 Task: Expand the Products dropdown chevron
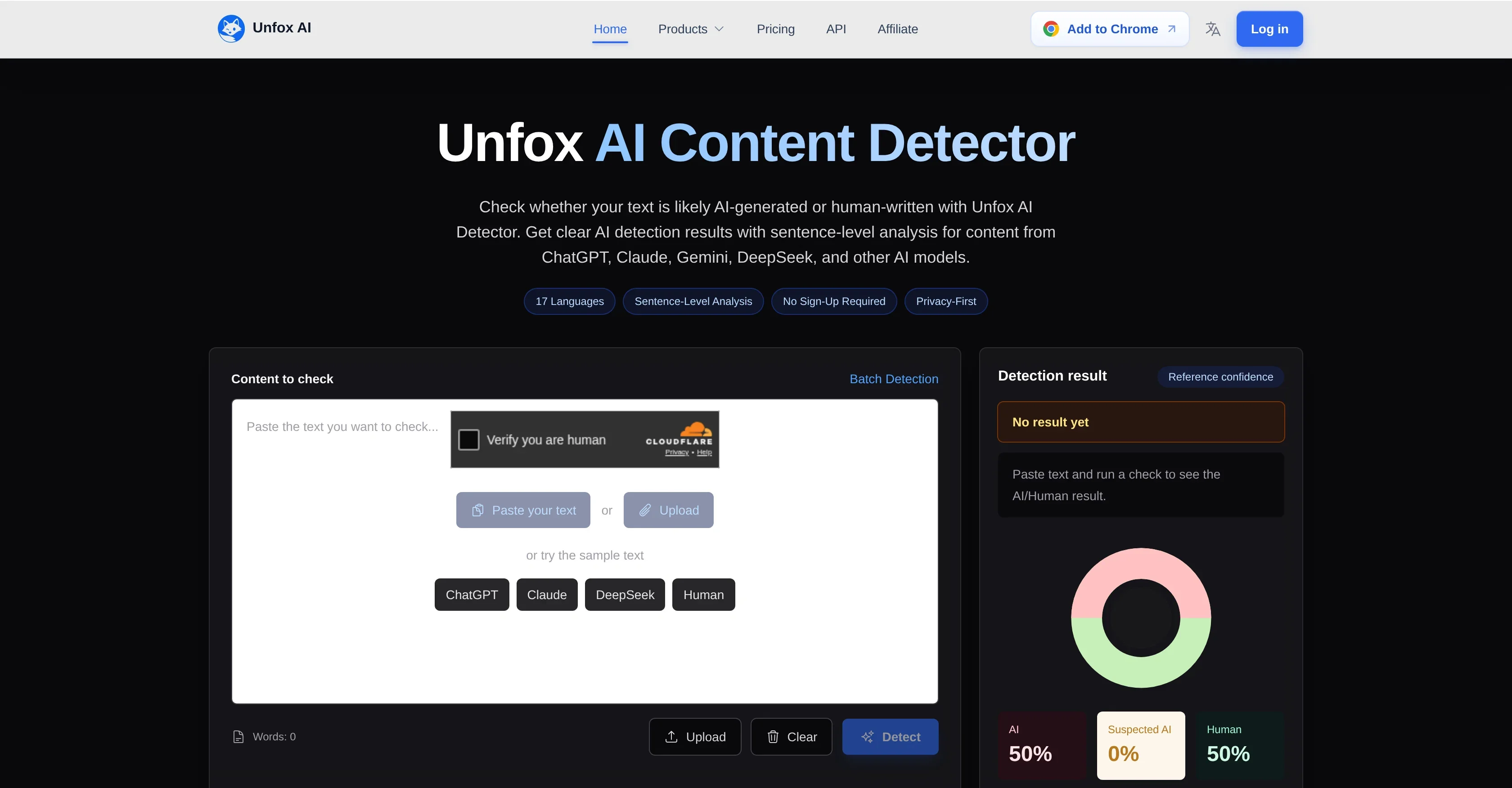[x=719, y=29]
